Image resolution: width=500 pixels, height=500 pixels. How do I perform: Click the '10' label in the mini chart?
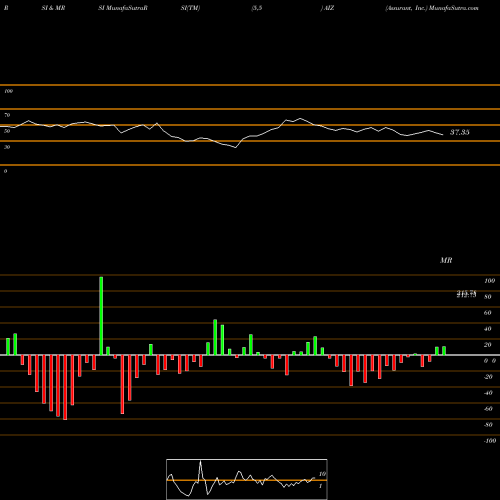[322, 474]
